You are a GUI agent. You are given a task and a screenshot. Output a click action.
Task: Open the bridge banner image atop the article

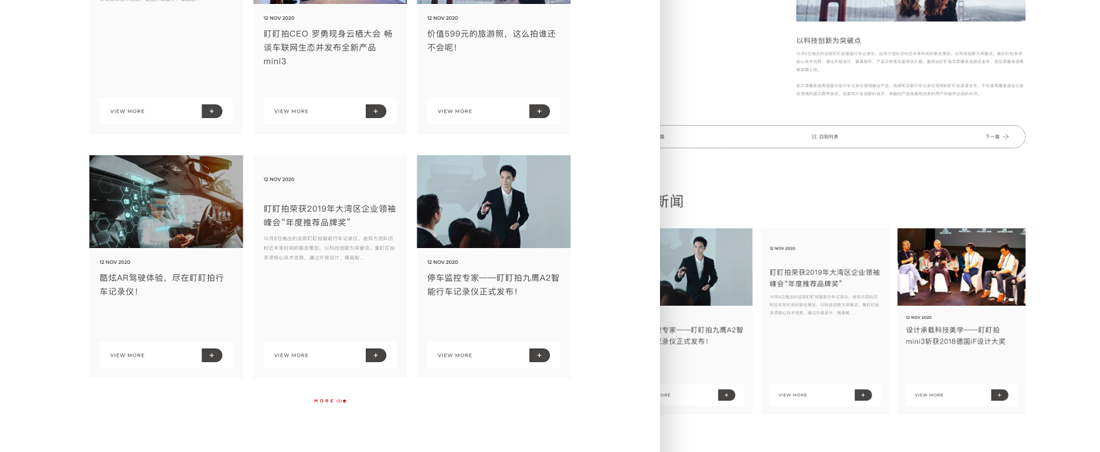(910, 10)
